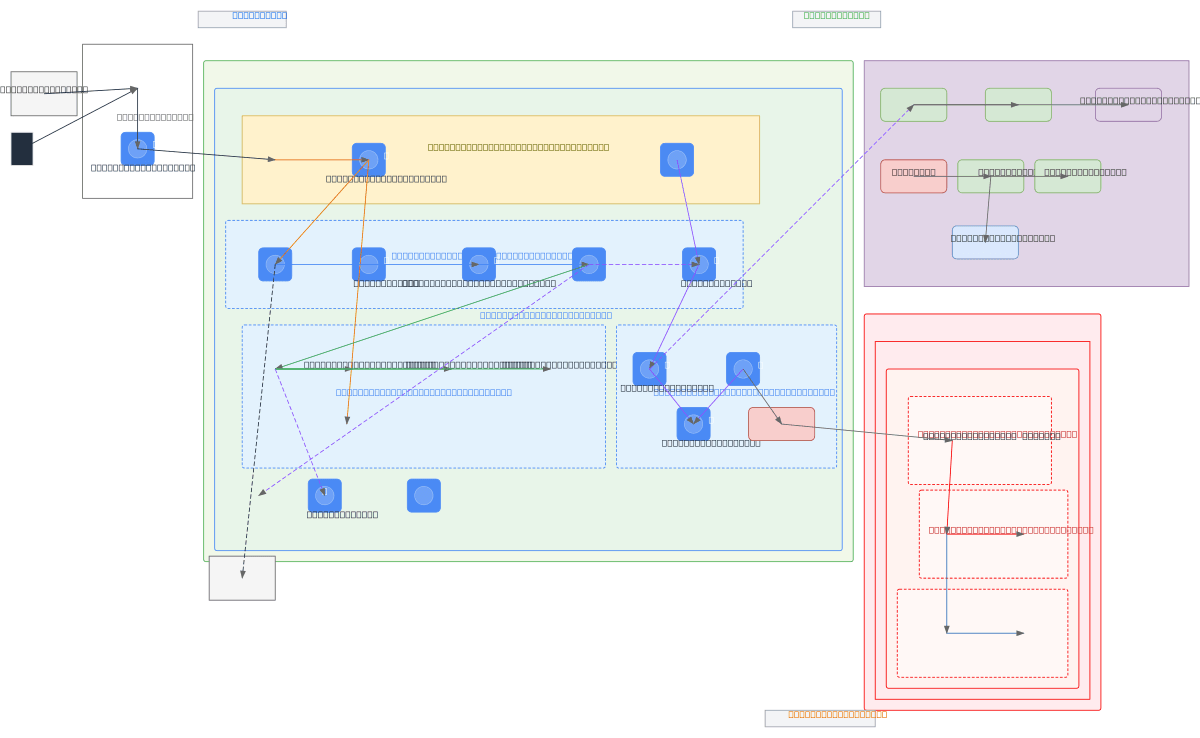Click the pink rounded box in the green area
Viewport: 1200px width, 738px height.
tap(781, 424)
